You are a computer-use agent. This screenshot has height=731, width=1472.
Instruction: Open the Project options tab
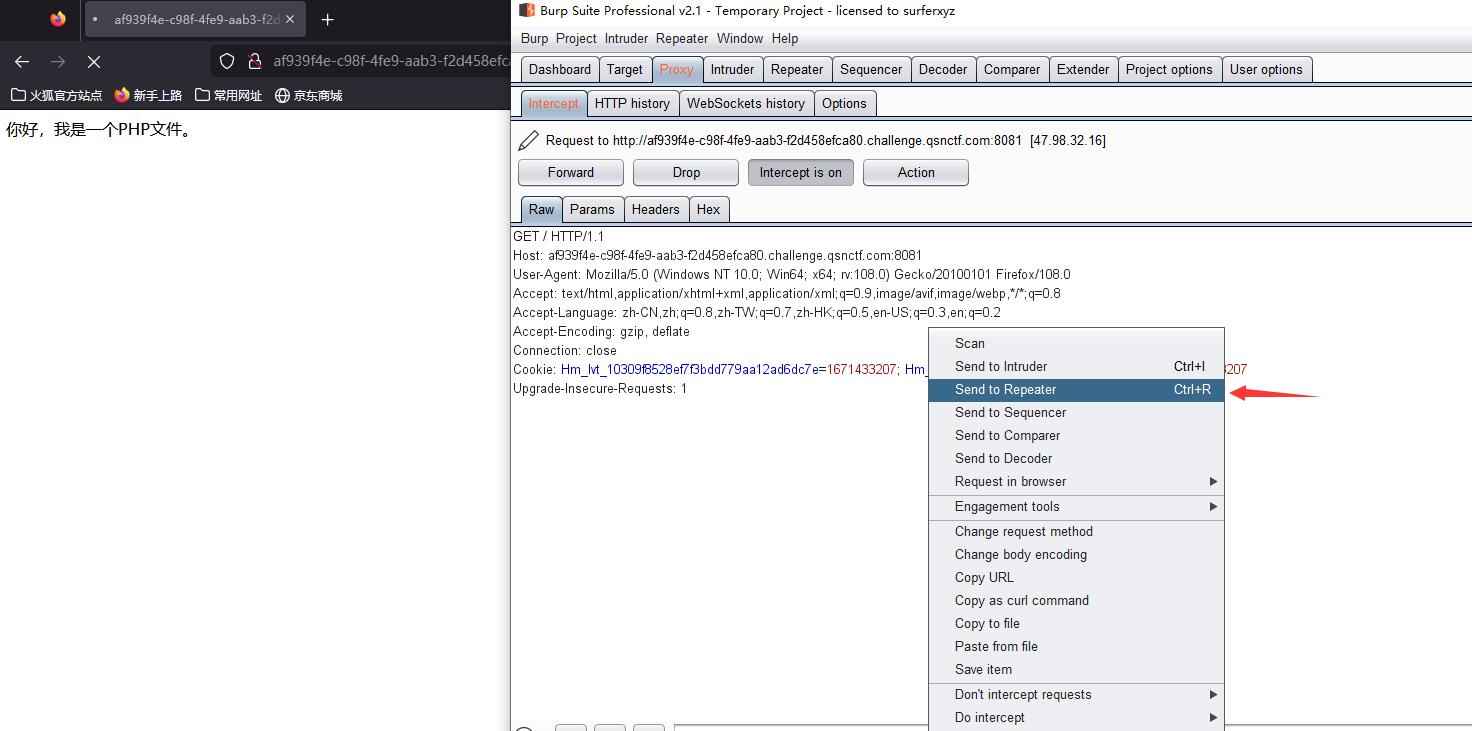pos(1169,69)
